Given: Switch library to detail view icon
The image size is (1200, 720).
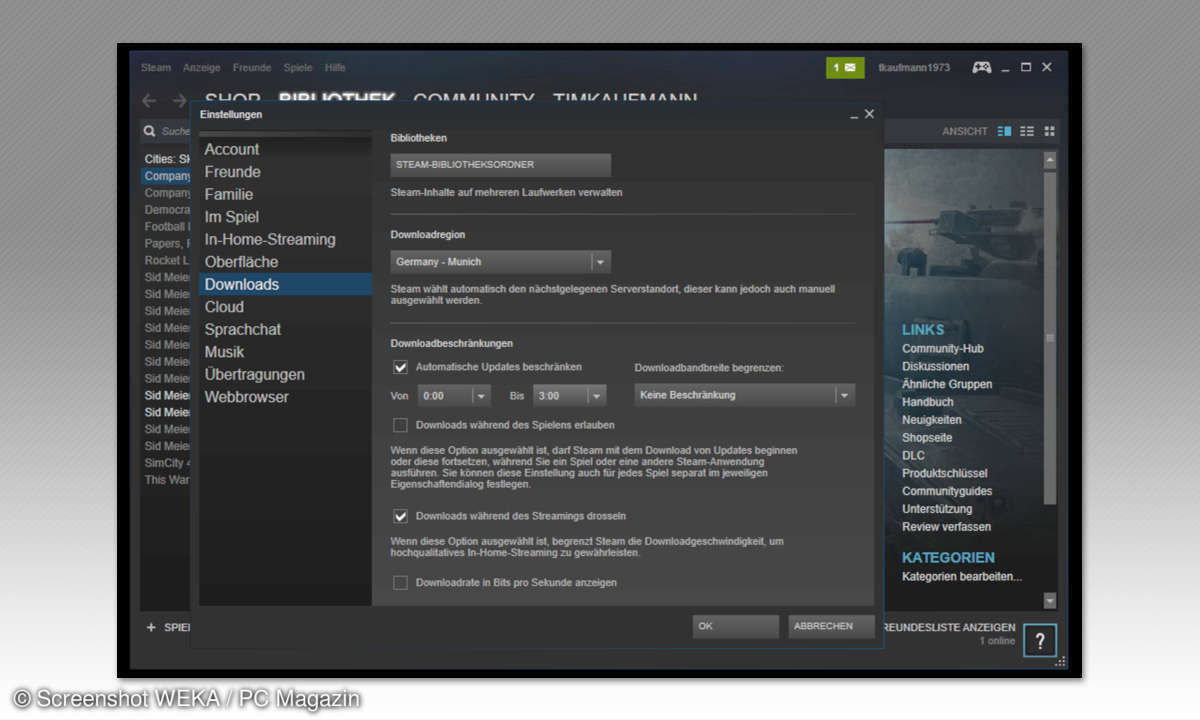Looking at the screenshot, I should tap(1004, 131).
